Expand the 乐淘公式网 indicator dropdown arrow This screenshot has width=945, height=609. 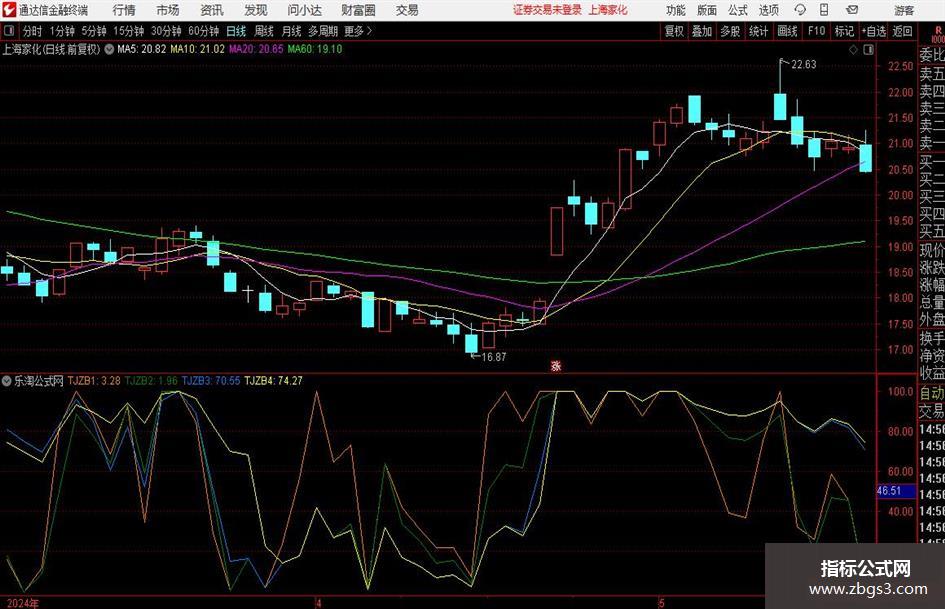tap(7, 380)
